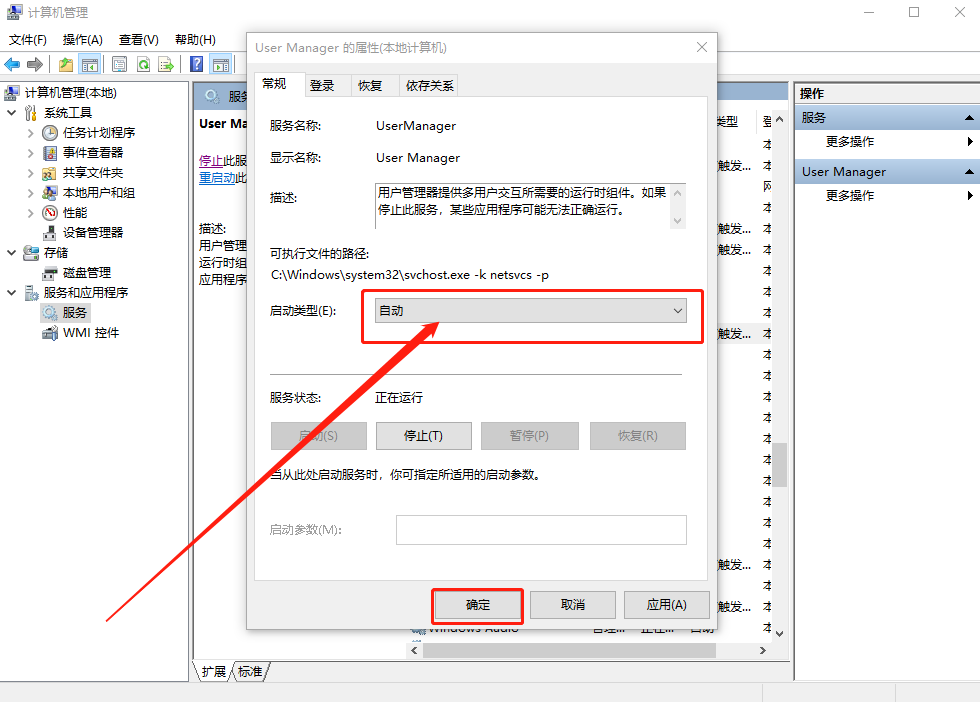
Task: Expand the 任务计划程序 tree node
Action: coord(31,133)
